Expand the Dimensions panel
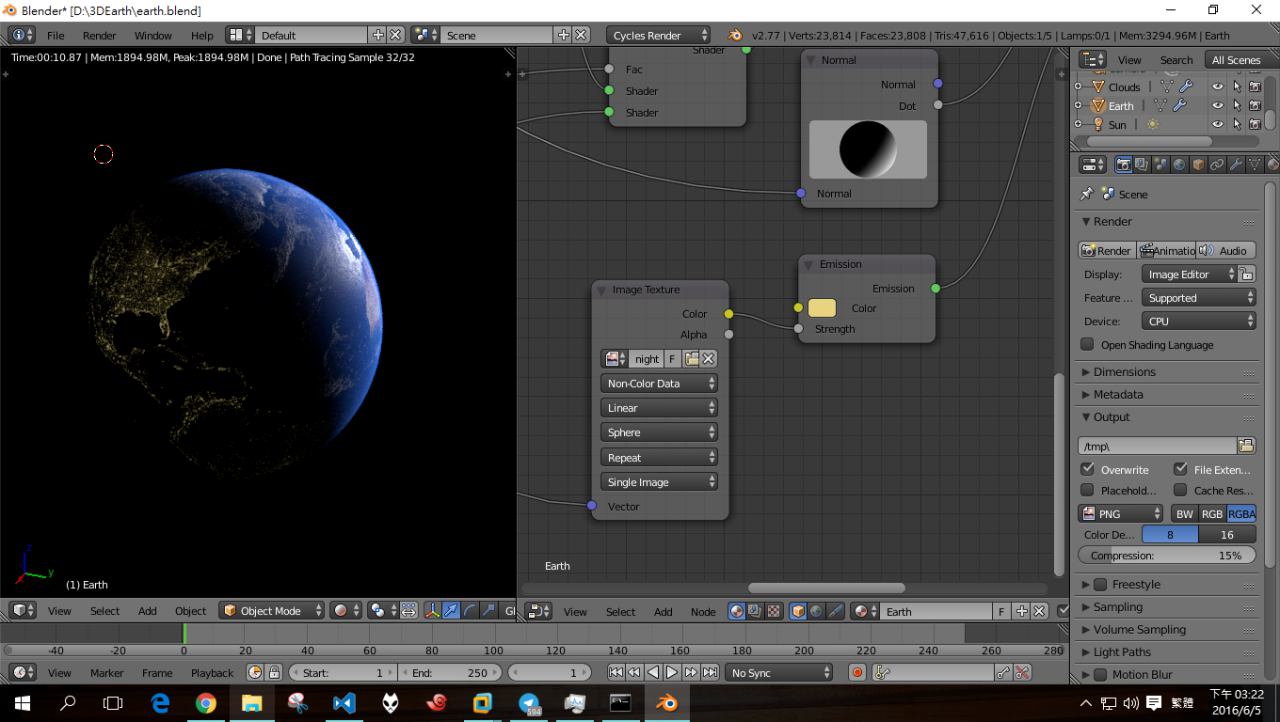1280x722 pixels. pos(1124,372)
